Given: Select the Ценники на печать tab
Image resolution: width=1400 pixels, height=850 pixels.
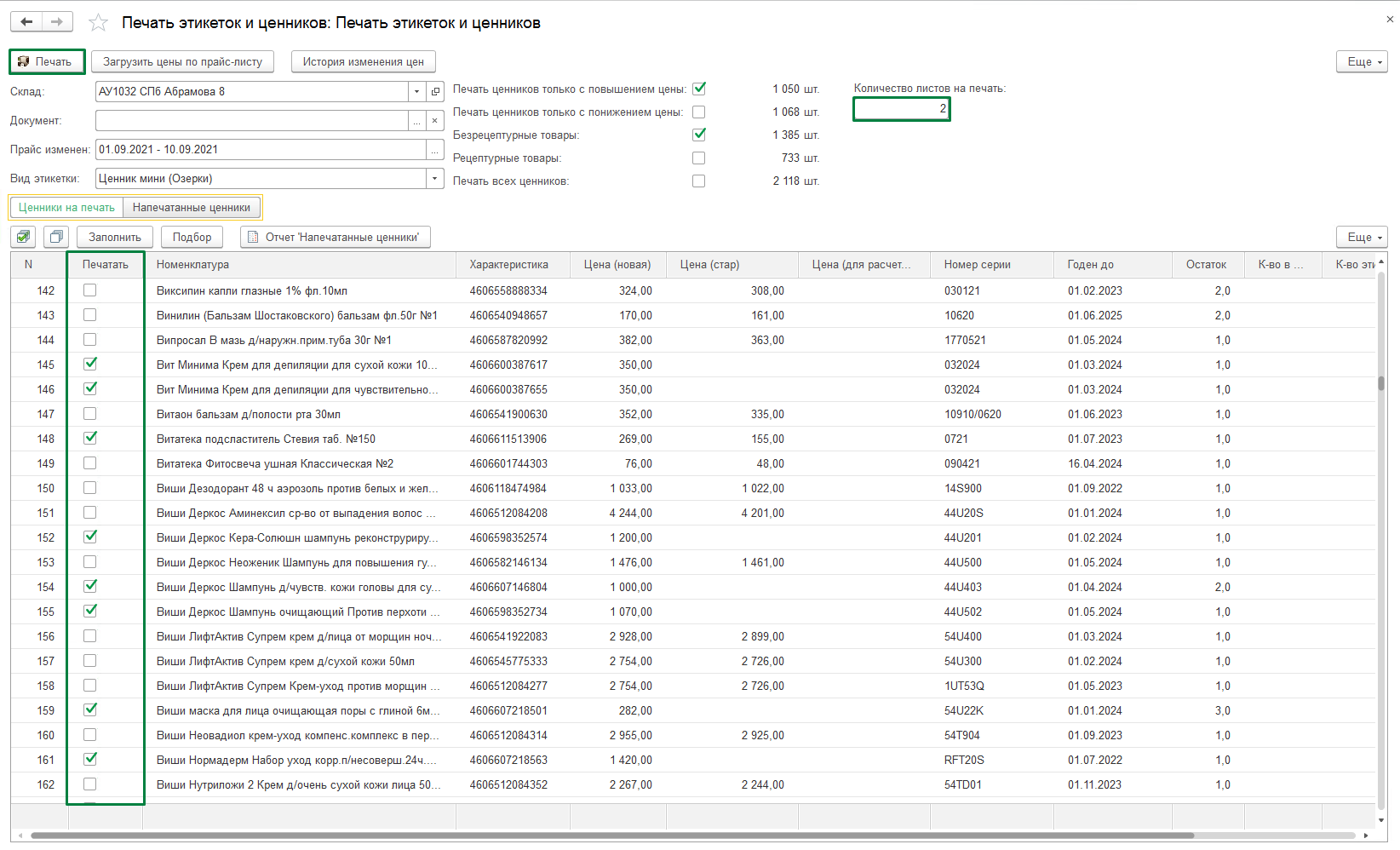Looking at the screenshot, I should click(66, 207).
